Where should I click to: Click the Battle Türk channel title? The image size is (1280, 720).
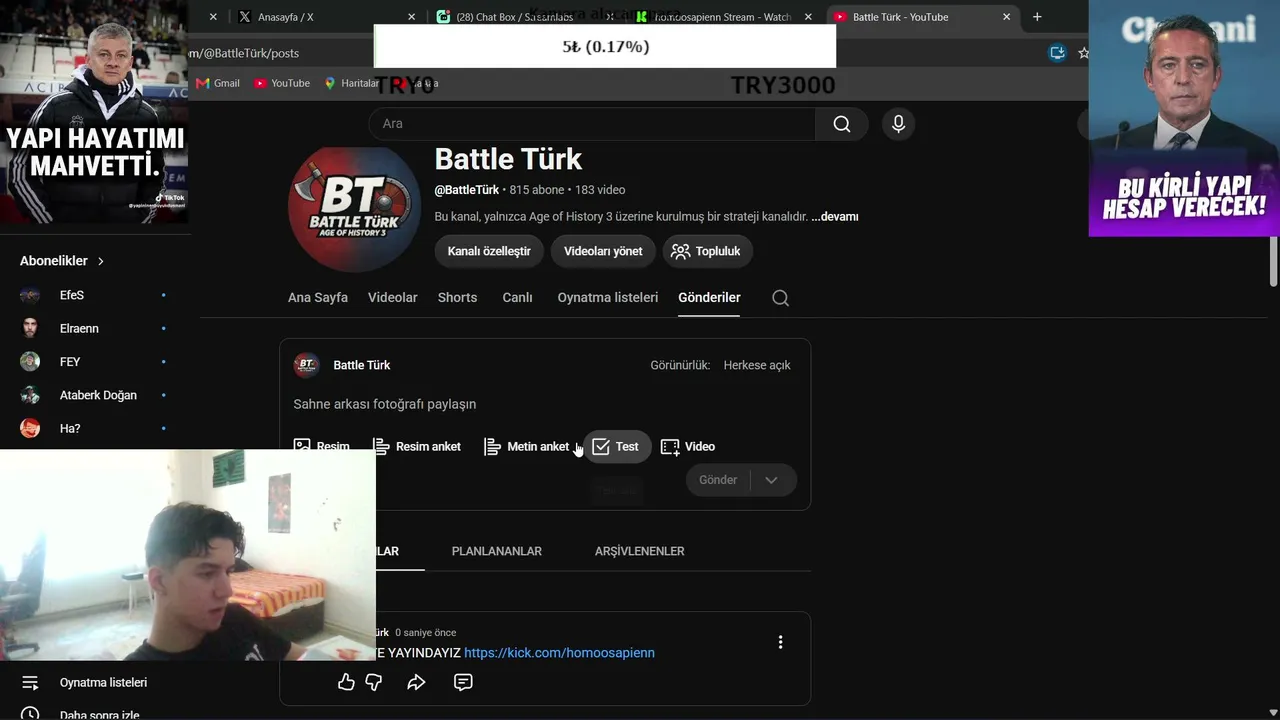[508, 160]
